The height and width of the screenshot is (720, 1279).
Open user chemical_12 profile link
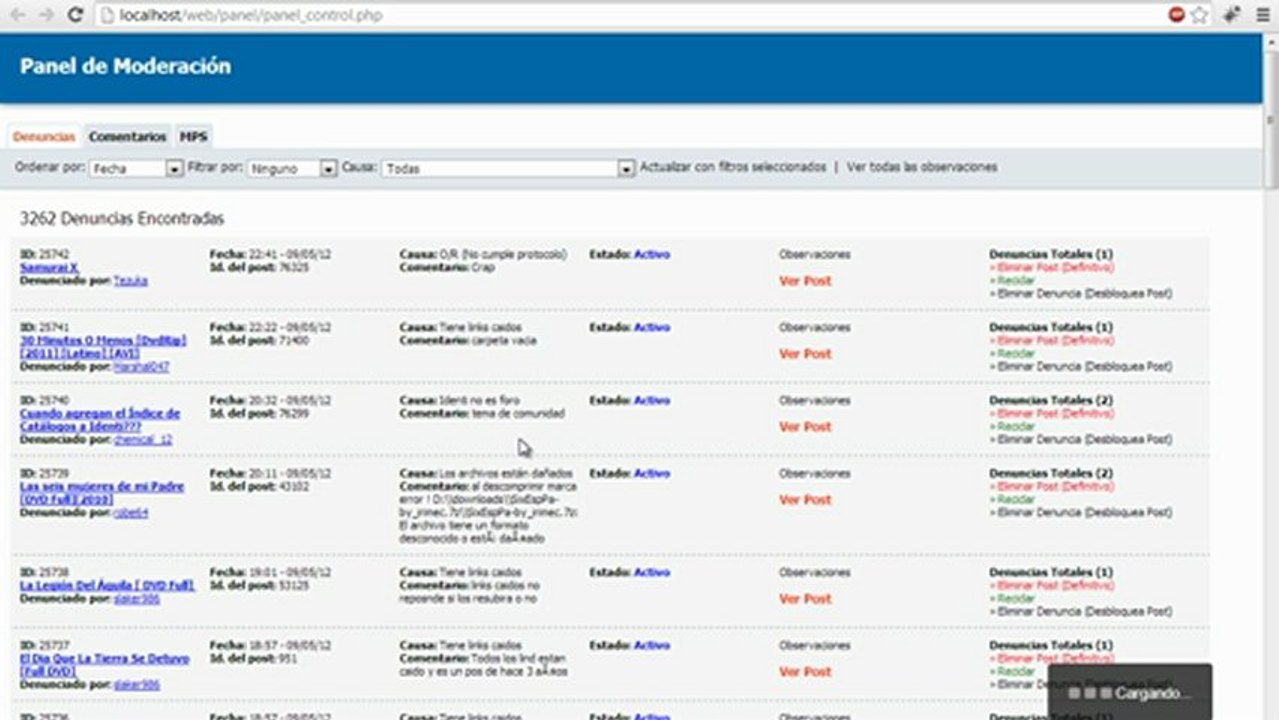click(143, 439)
